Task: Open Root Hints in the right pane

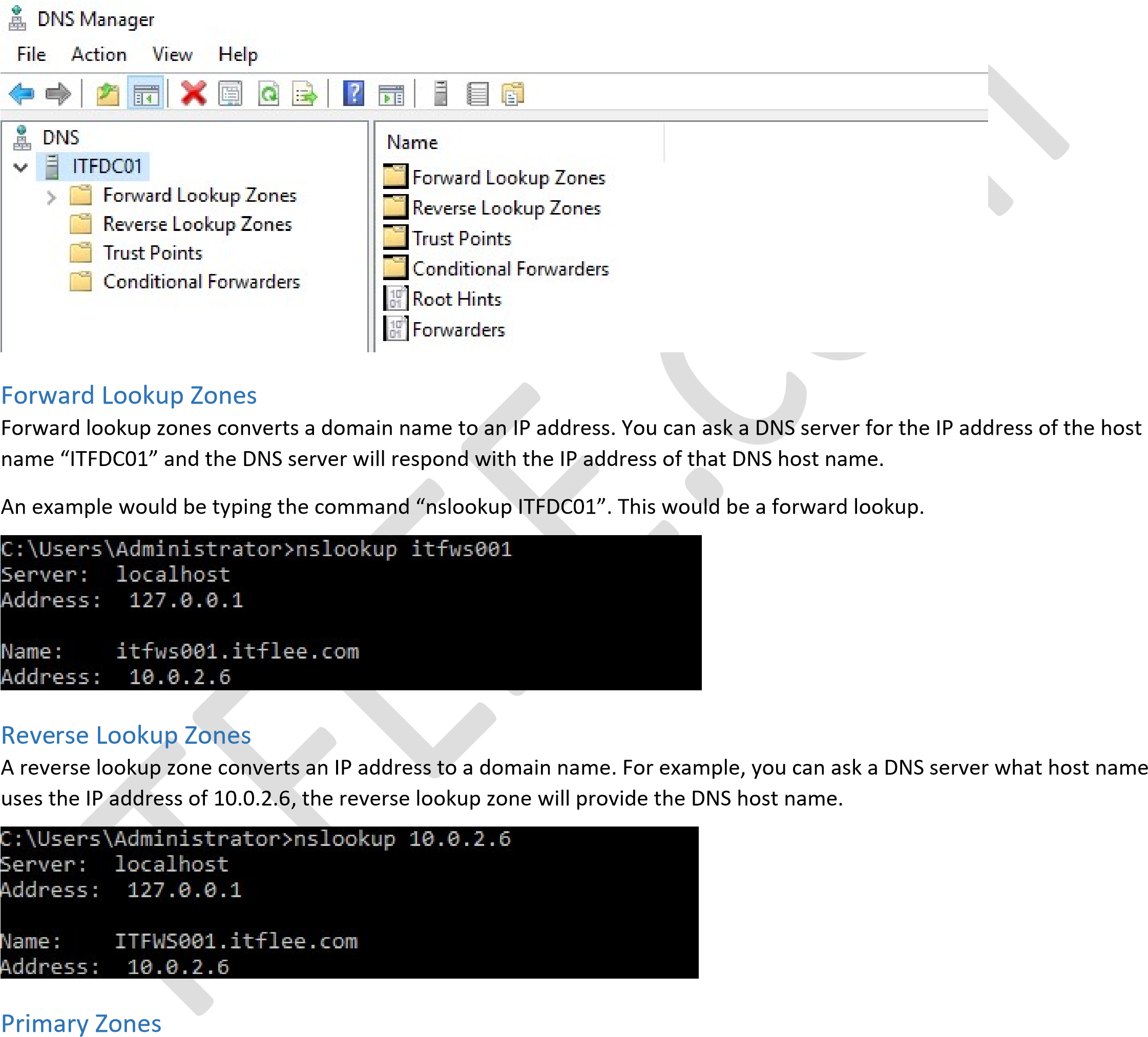Action: 456,300
